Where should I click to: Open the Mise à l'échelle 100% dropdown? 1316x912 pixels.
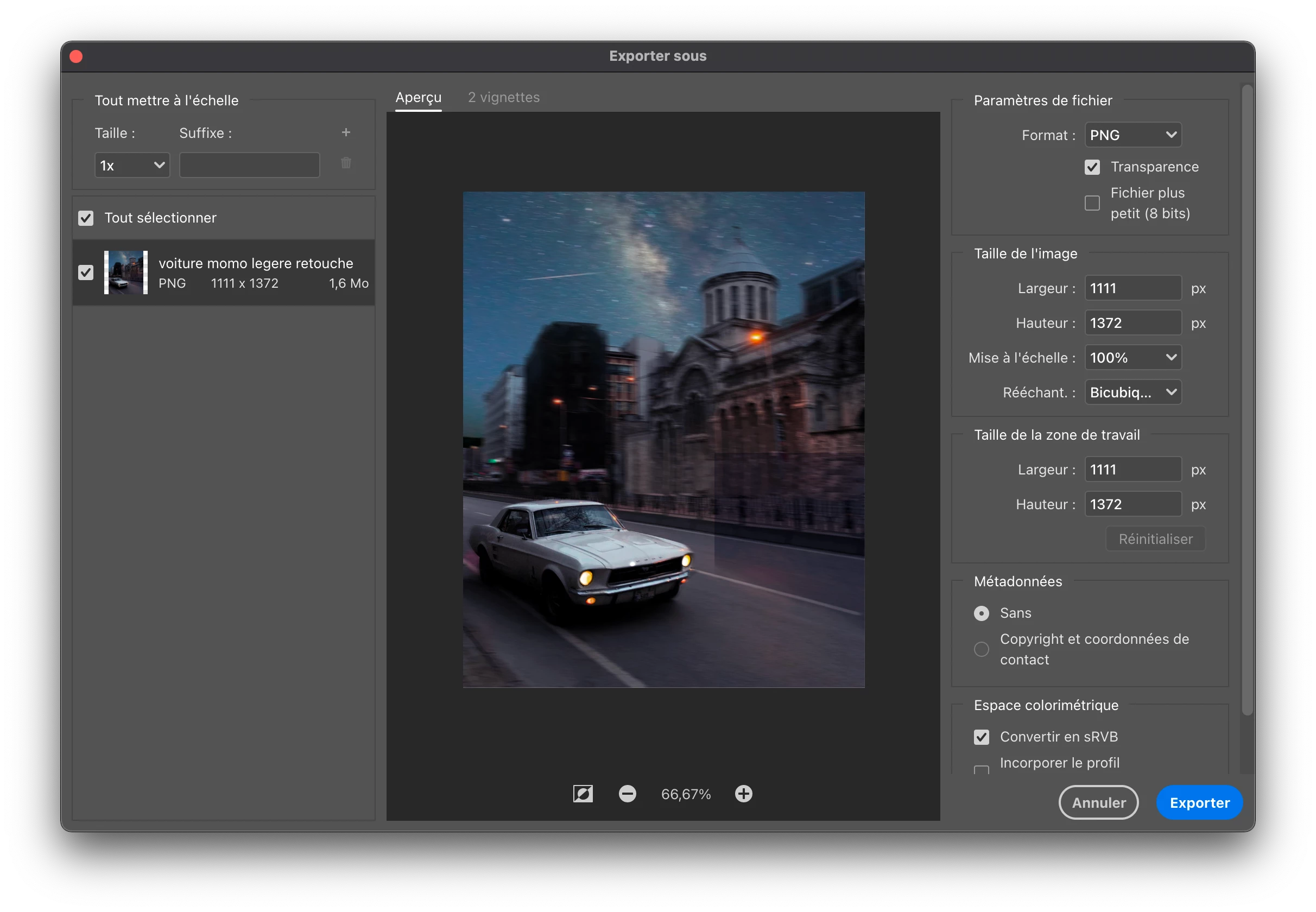(1132, 358)
